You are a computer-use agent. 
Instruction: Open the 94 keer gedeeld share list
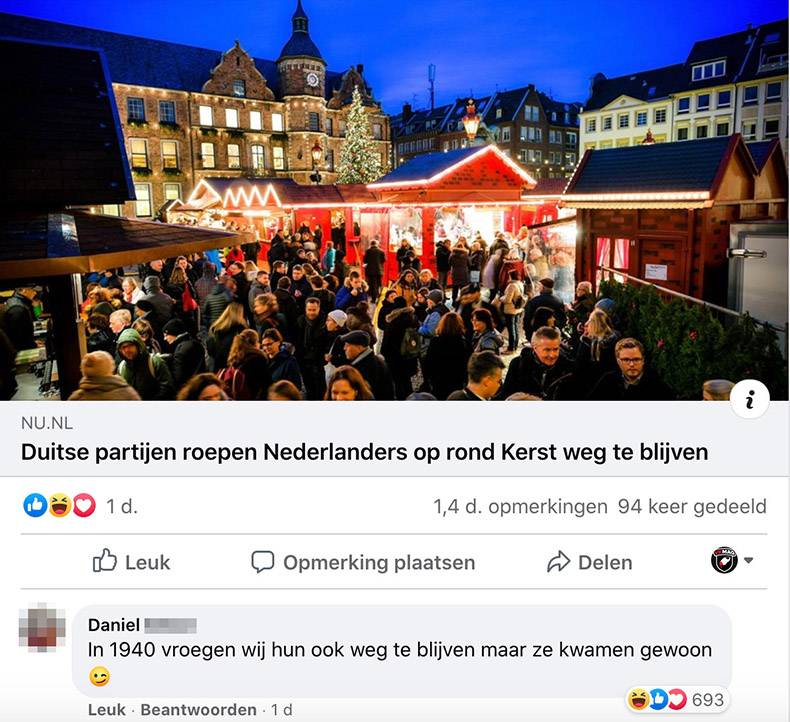tap(692, 506)
